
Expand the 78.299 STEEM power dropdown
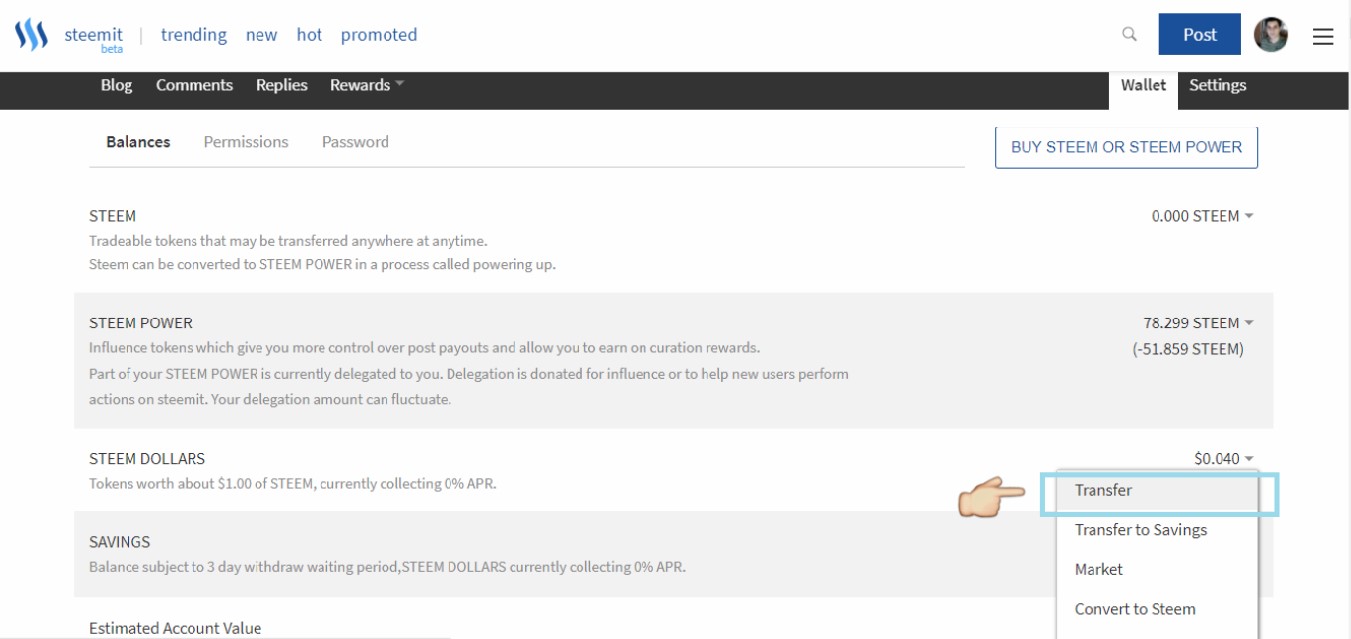pos(1198,323)
